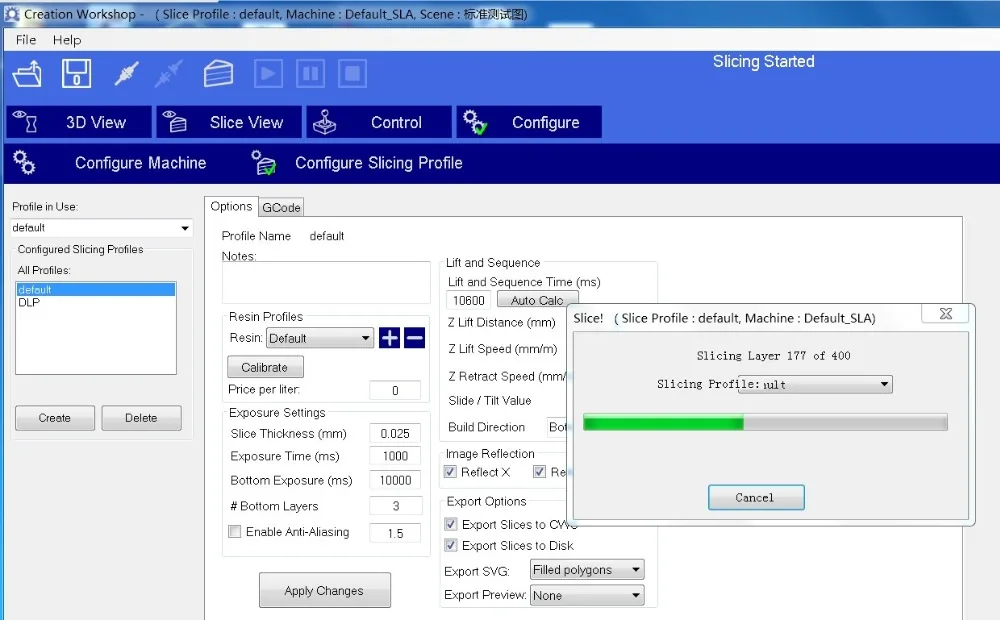Click the greyed disconnect plug icon
1000x620 pixels.
tap(168, 73)
